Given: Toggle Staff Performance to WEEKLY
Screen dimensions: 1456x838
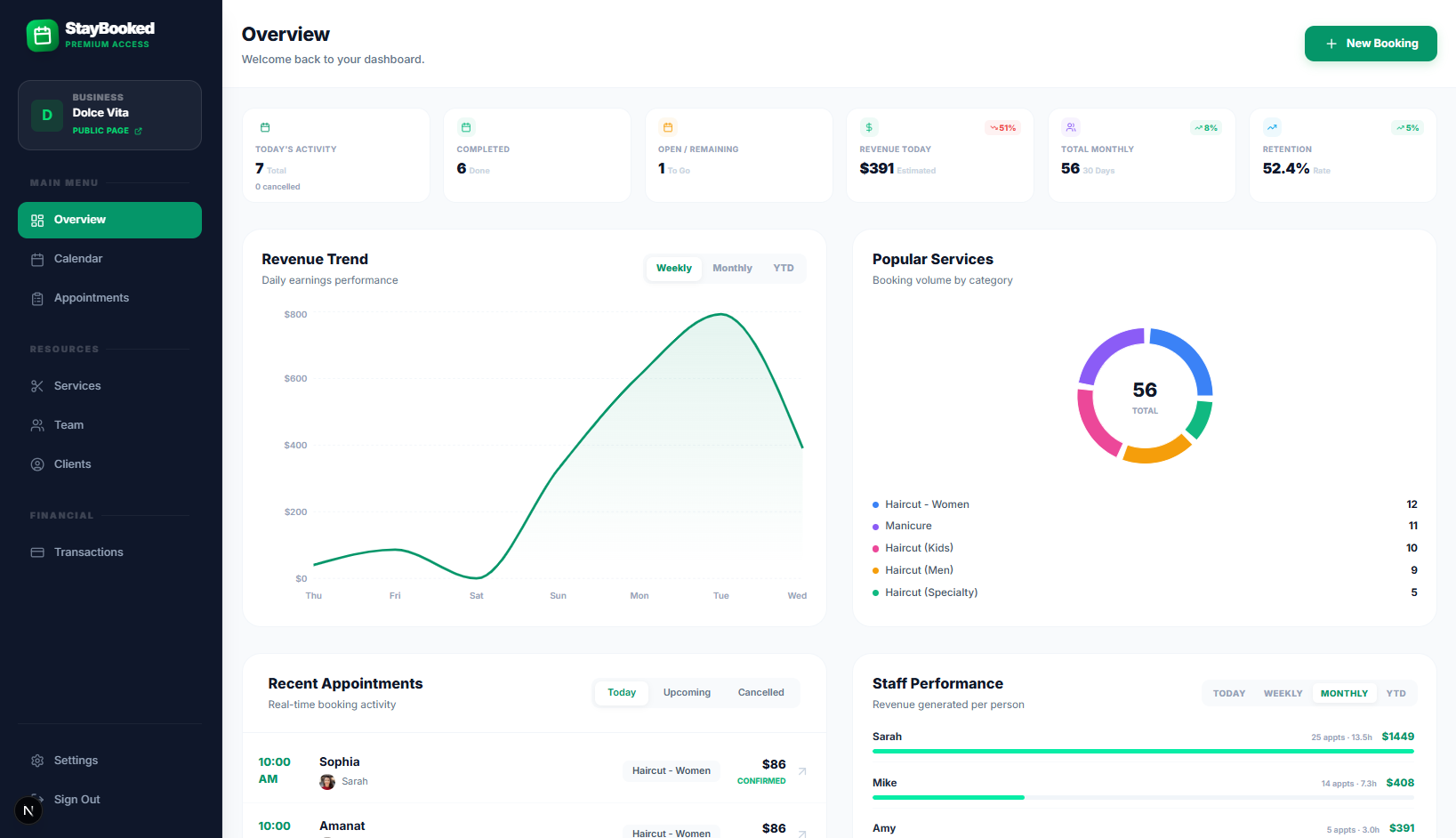Looking at the screenshot, I should coord(1283,693).
